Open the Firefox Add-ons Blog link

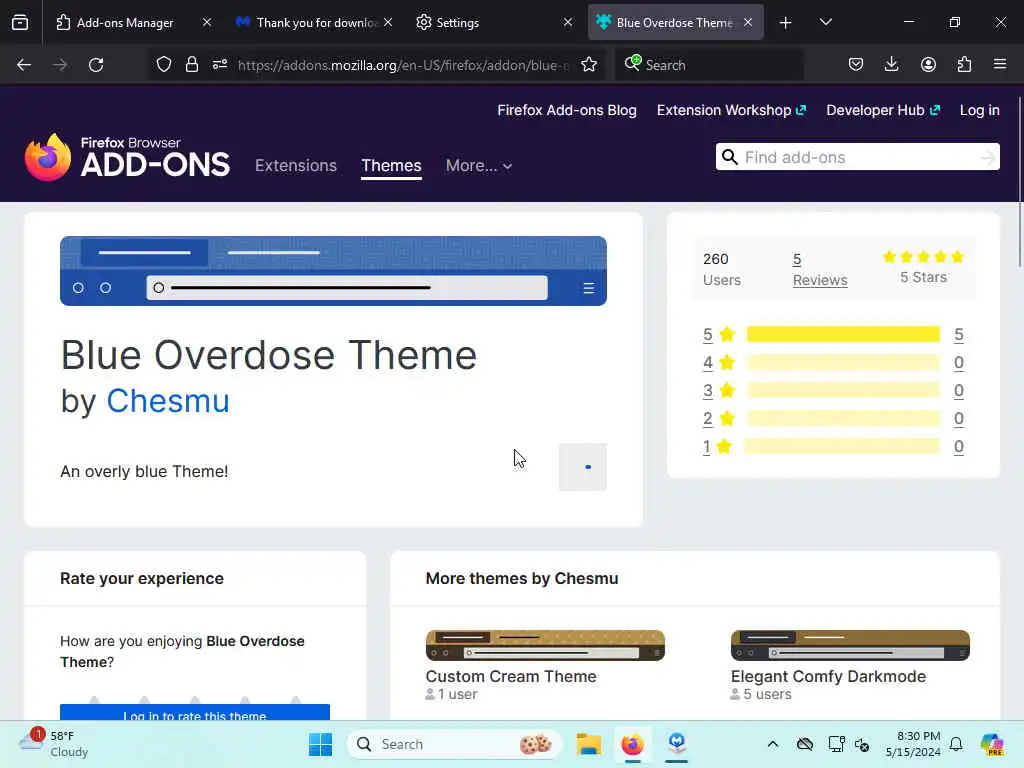567,110
